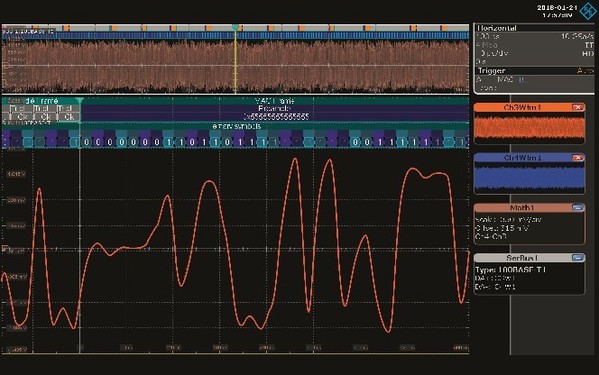
Task: Select the MAC frame decode header
Action: [274, 101]
